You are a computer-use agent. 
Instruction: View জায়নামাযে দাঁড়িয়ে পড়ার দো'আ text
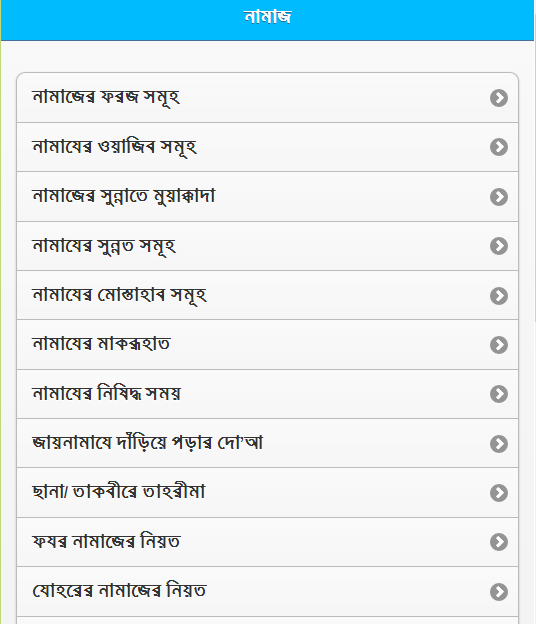(148, 443)
